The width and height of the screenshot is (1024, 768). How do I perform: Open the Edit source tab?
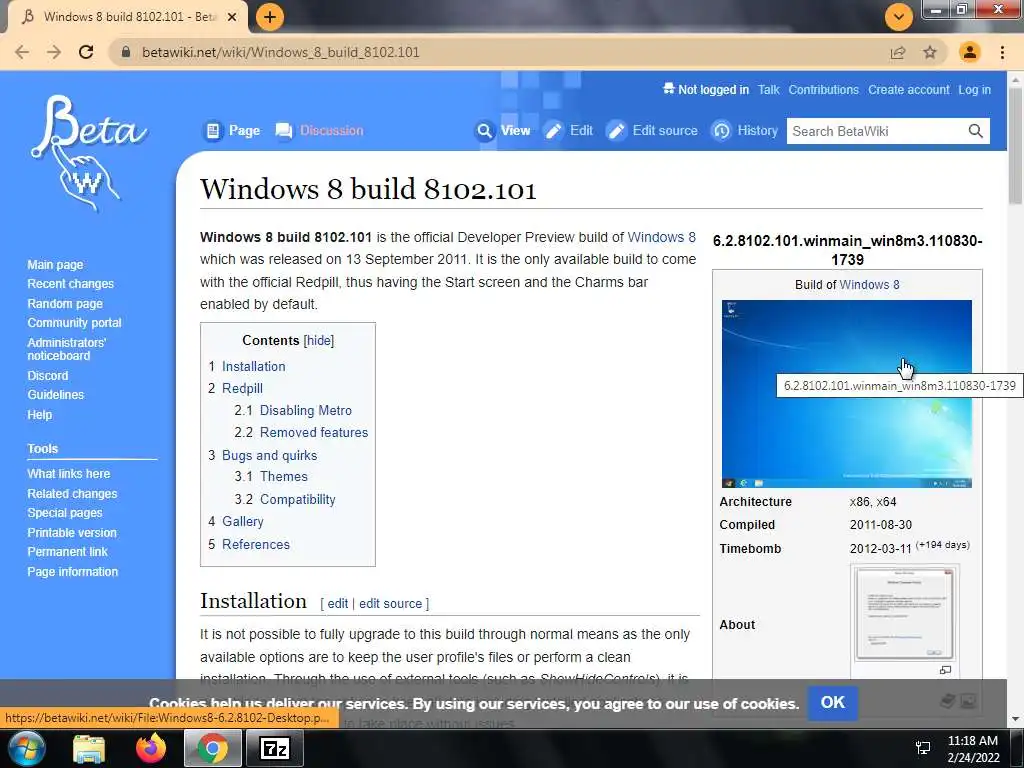(652, 131)
